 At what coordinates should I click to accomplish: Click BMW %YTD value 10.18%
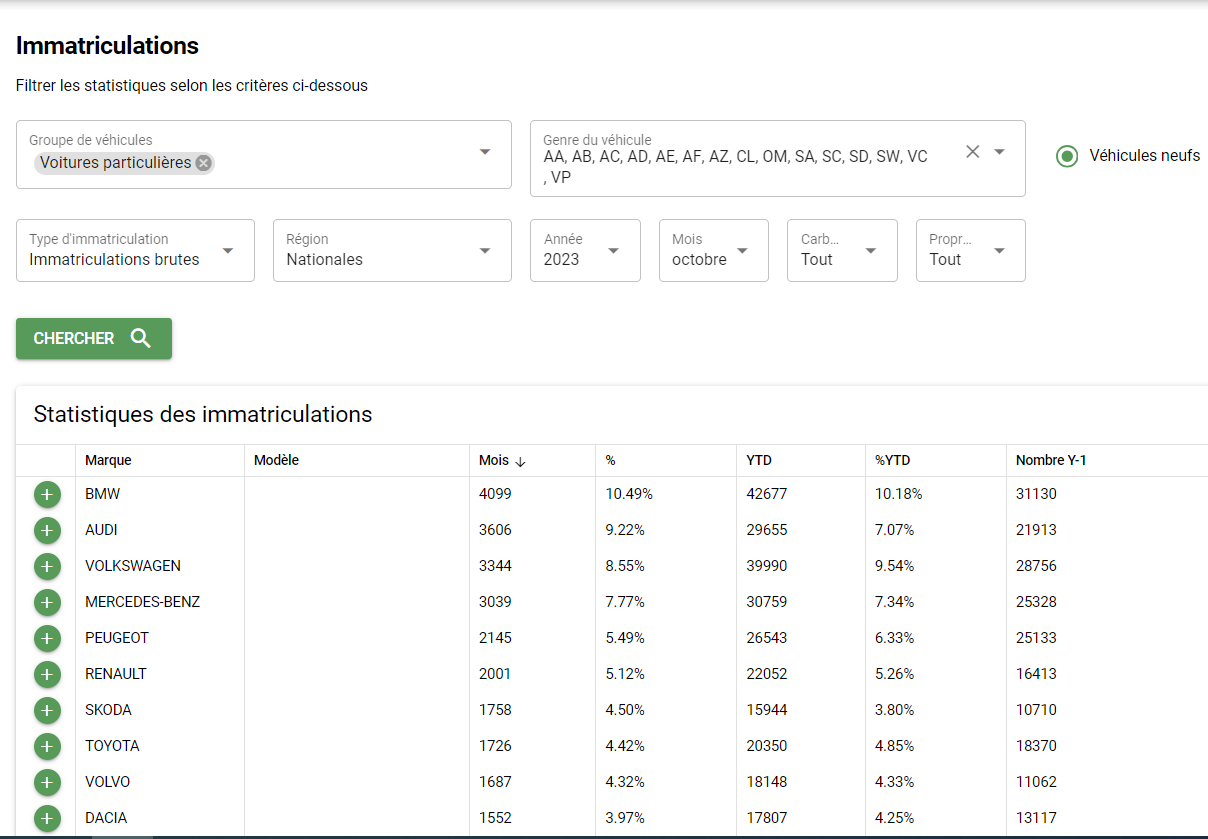coord(899,494)
